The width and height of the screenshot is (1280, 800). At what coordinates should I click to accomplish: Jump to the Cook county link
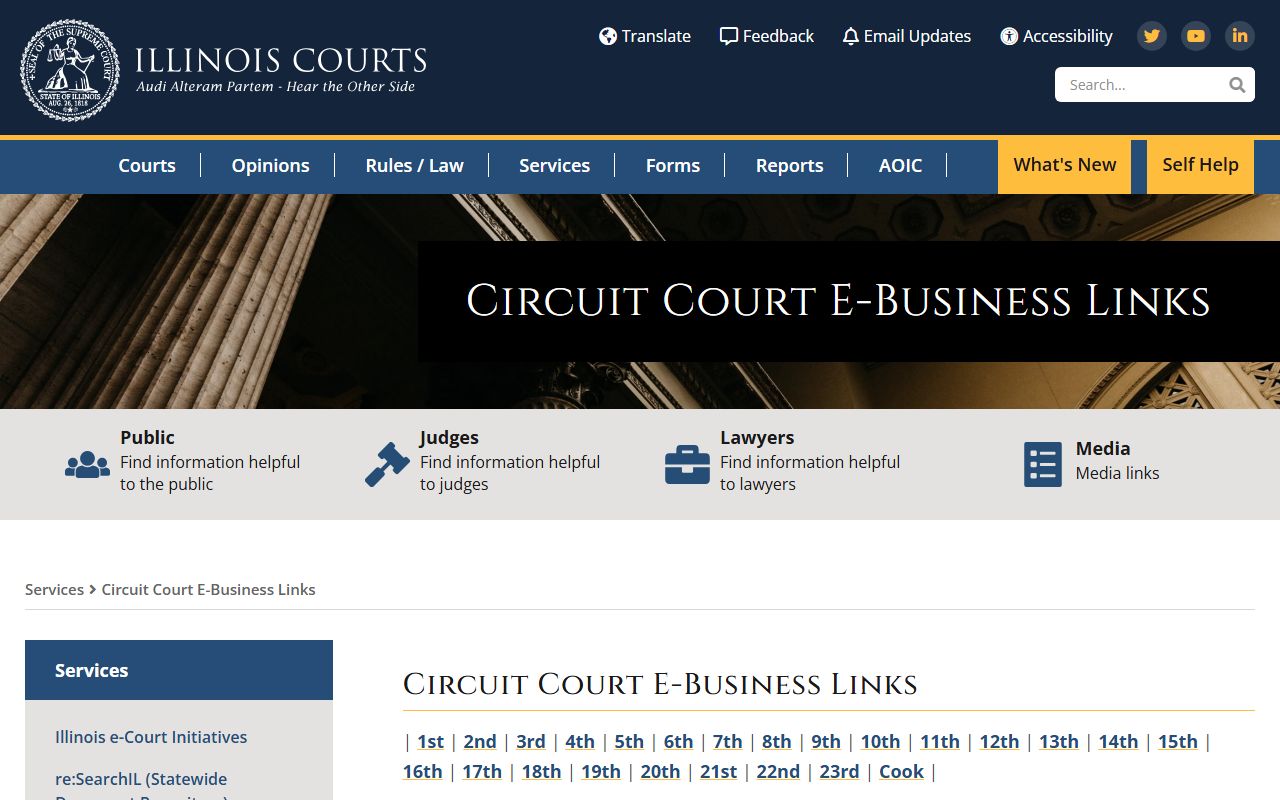click(x=901, y=772)
